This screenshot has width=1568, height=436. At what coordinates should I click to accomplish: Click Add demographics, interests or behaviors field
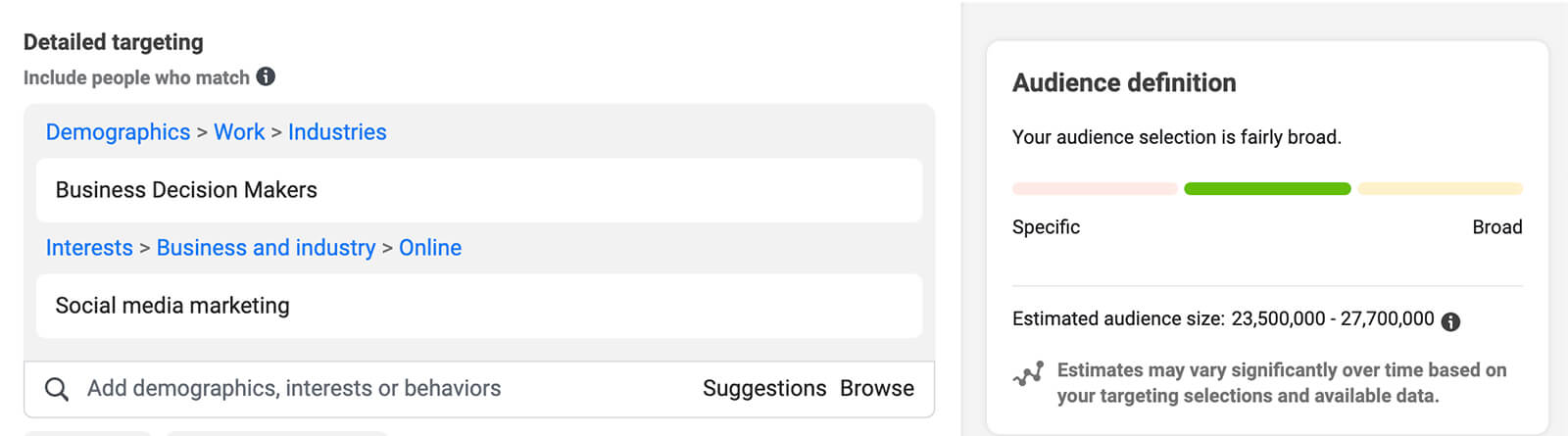click(294, 389)
